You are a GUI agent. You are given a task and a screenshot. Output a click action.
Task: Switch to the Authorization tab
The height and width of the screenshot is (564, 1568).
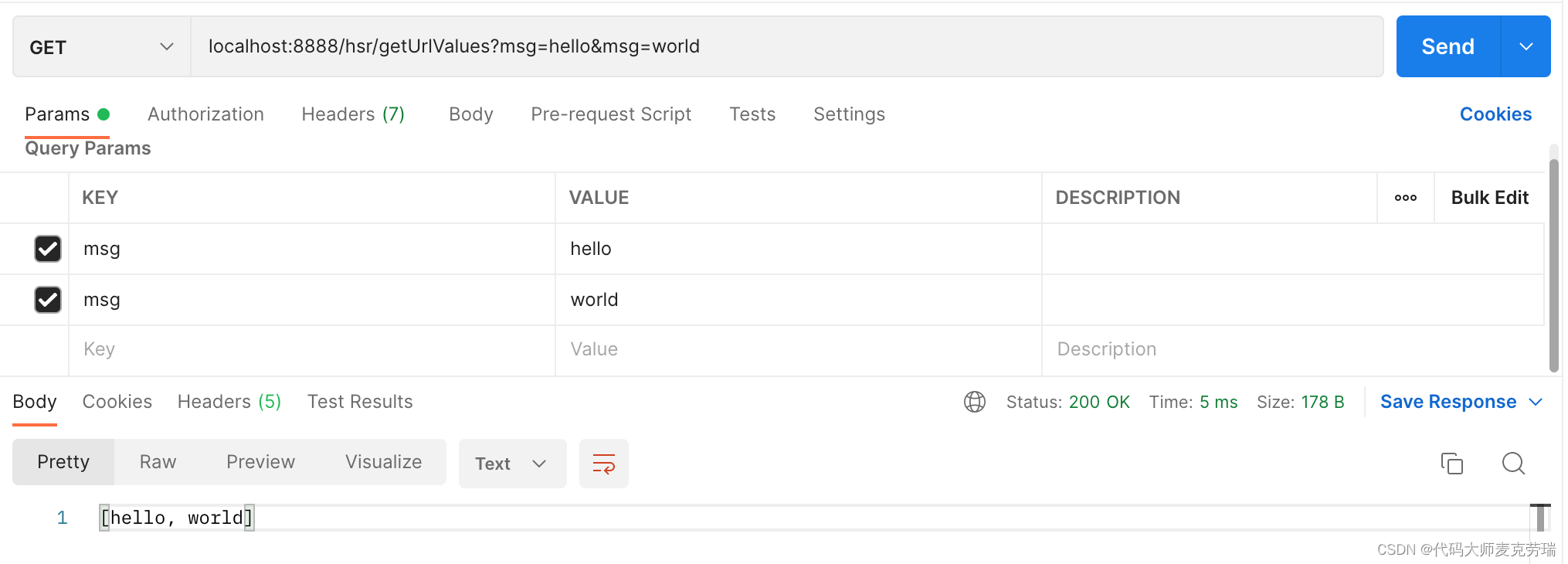[x=205, y=114]
